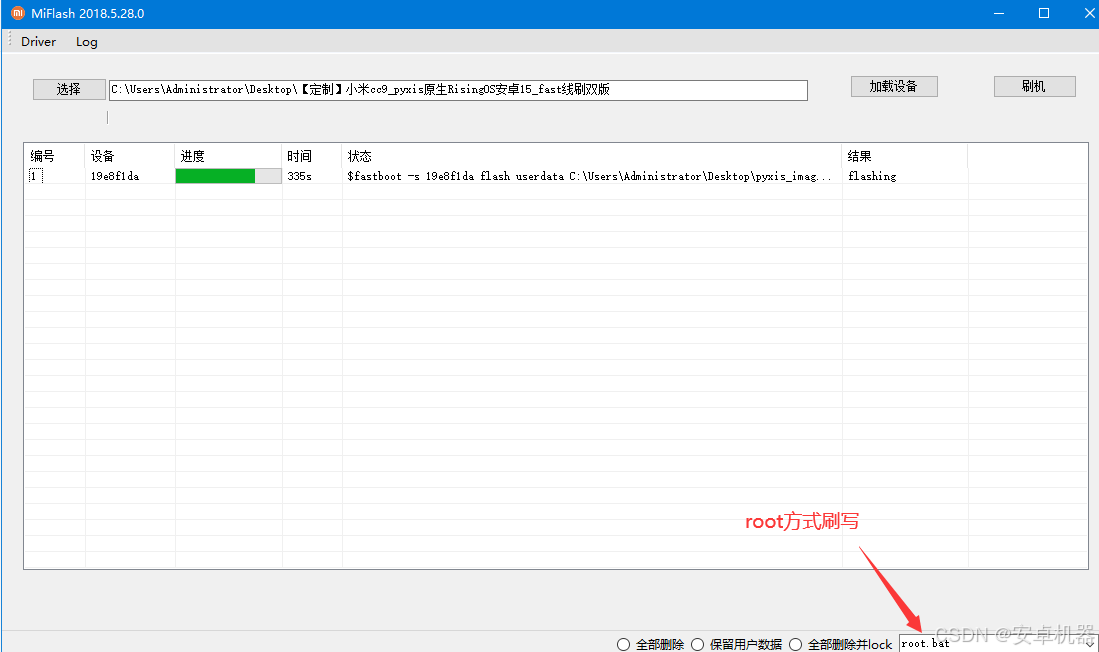This screenshot has width=1099, height=652.
Task: Open the Log menu
Action: coord(86,41)
